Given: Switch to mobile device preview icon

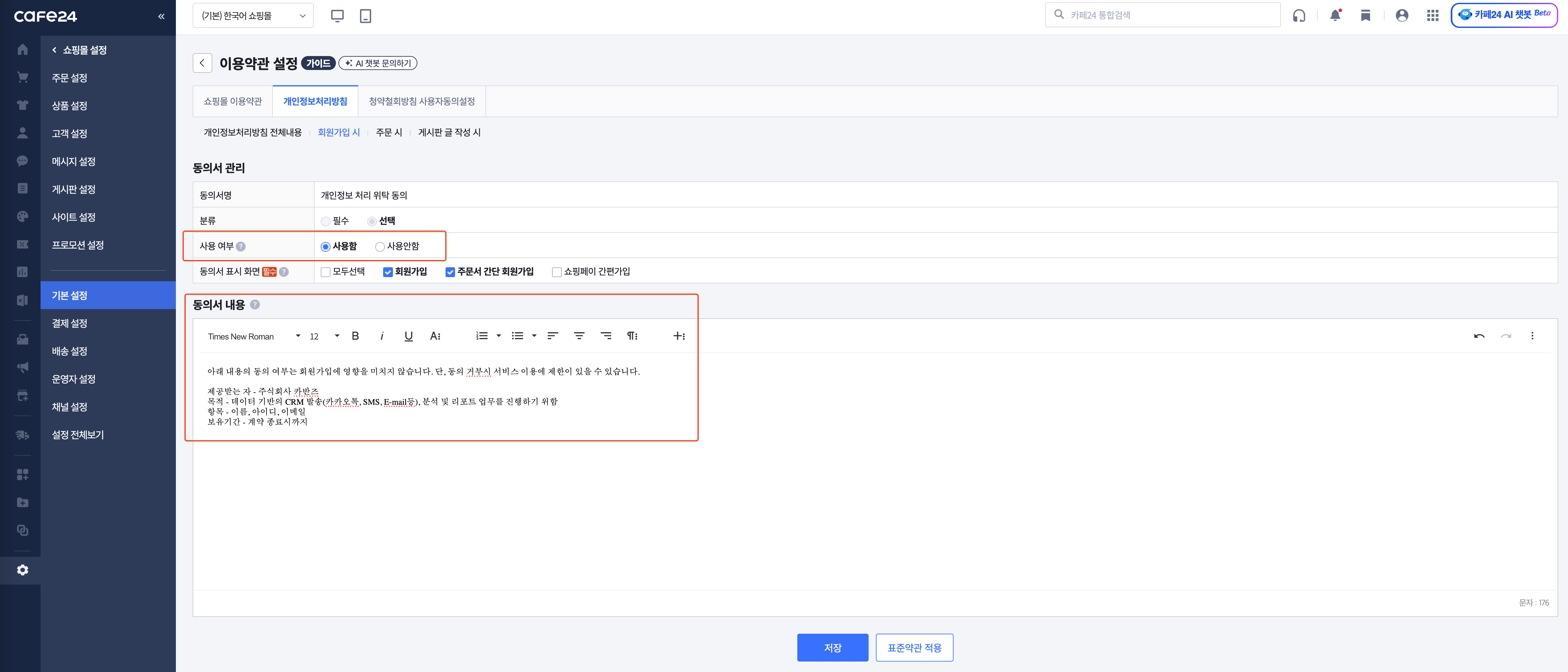Looking at the screenshot, I should click(365, 16).
